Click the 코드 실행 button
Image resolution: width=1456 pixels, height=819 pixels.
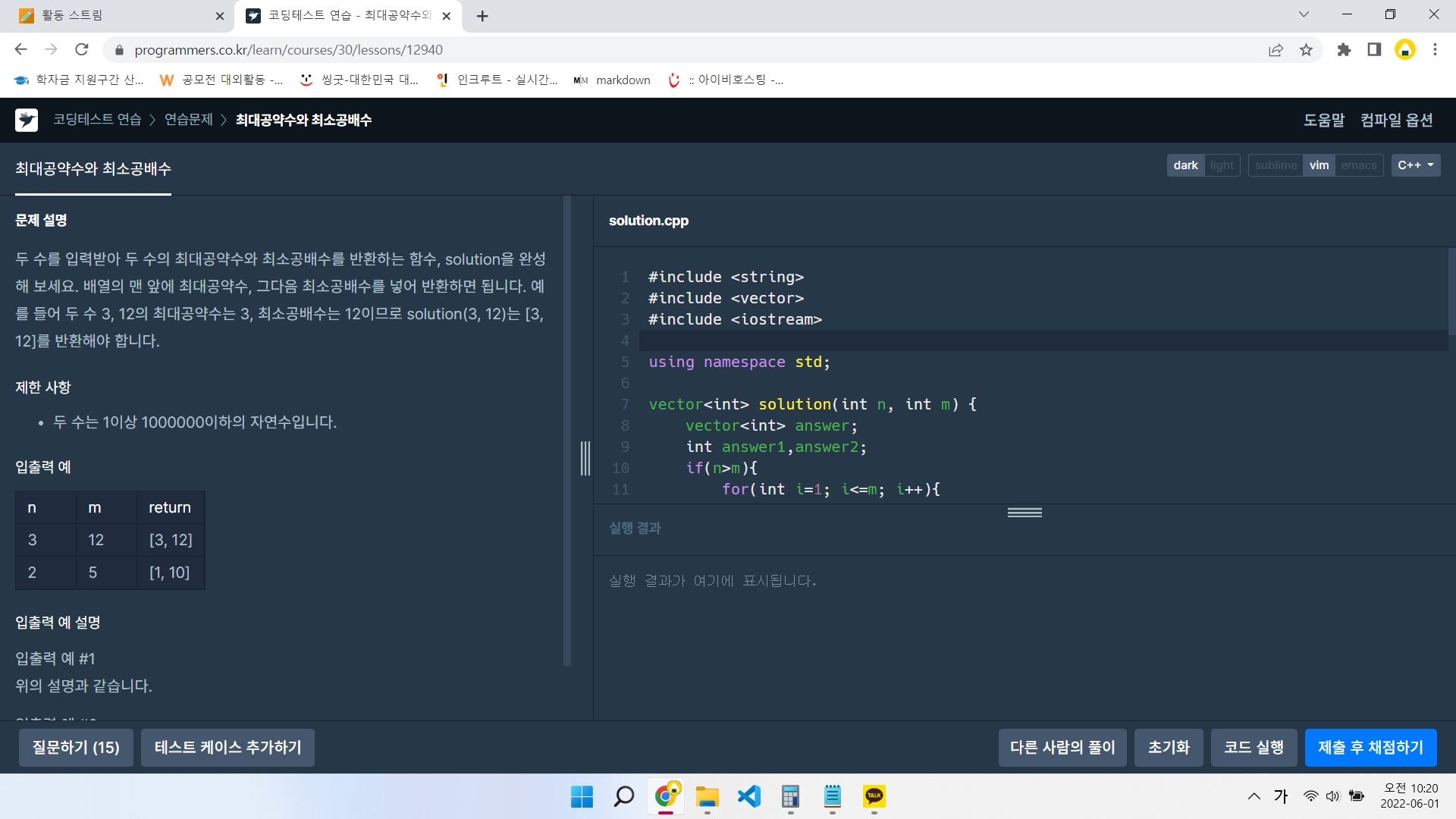point(1254,748)
